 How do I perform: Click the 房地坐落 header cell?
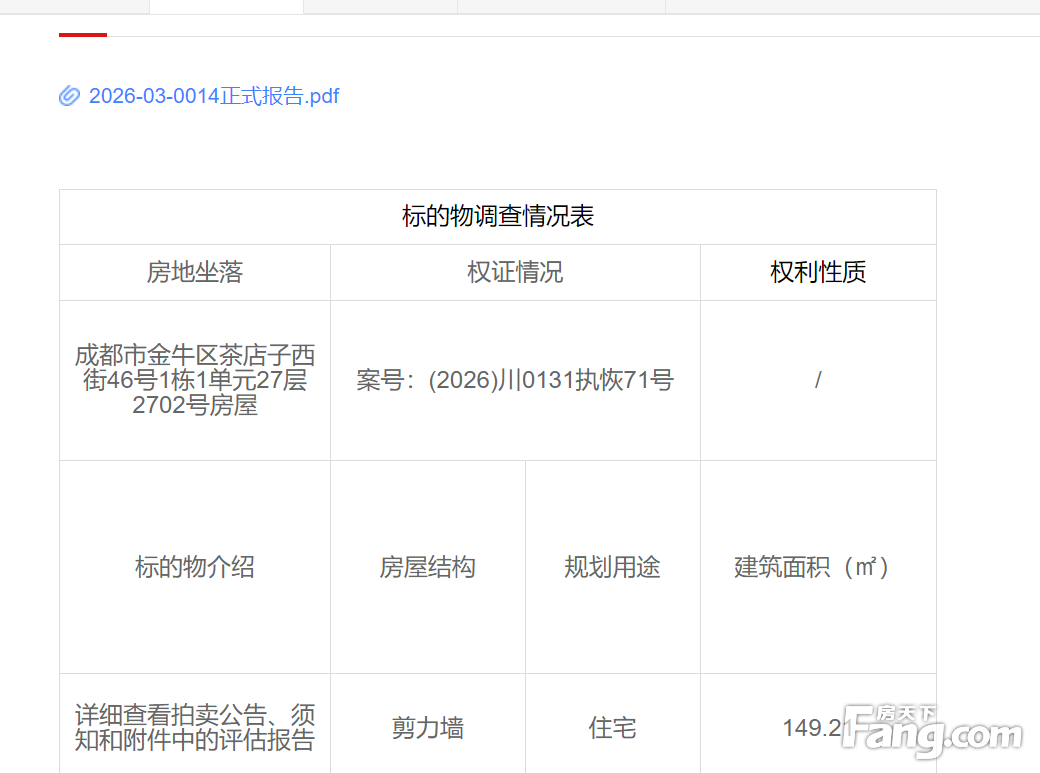click(194, 272)
